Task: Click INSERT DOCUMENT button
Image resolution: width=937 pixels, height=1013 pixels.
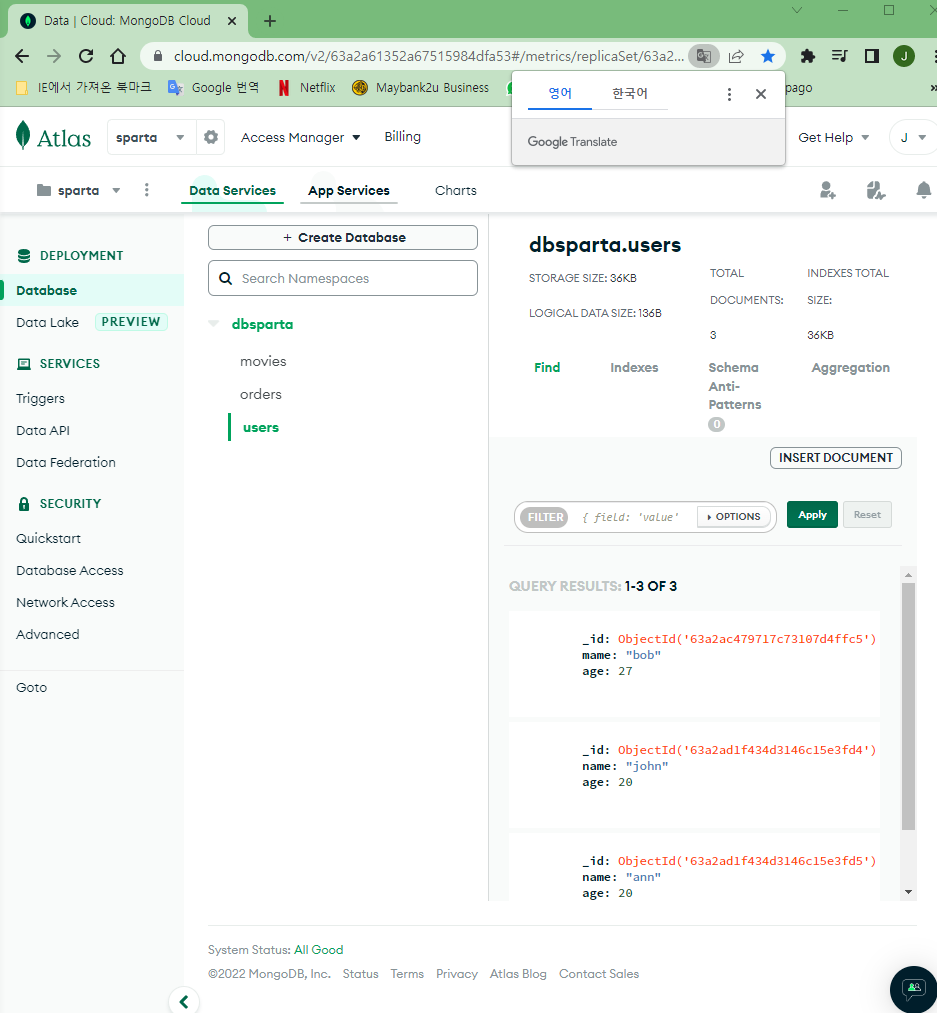Action: tap(836, 457)
